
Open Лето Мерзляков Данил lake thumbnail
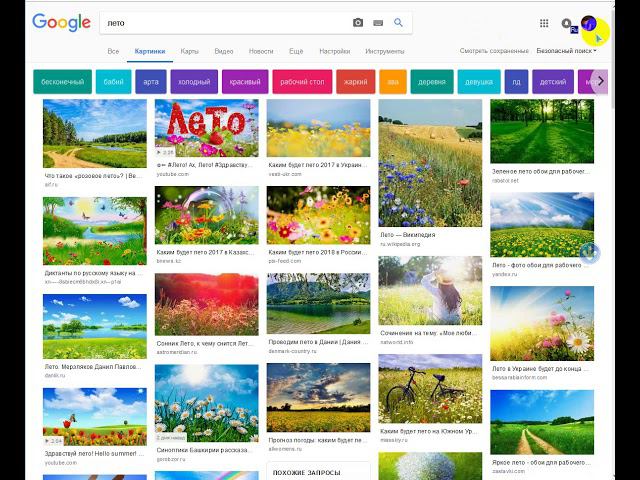(95, 327)
